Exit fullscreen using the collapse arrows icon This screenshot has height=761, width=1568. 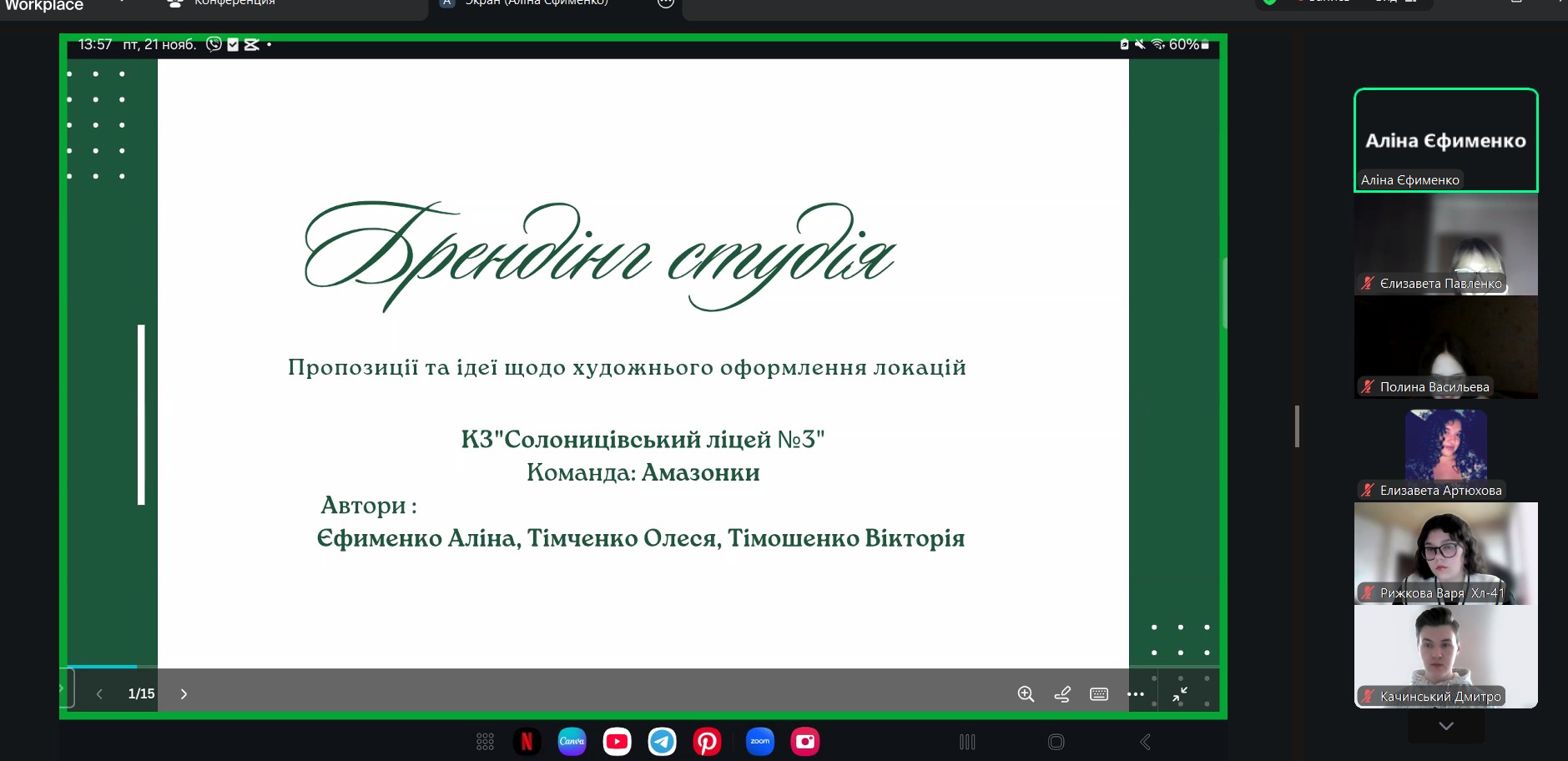pos(1180,695)
